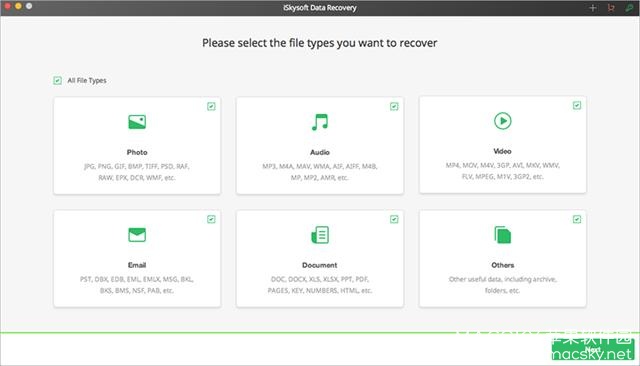
Task: Click the "Video" card title
Action: pyautogui.click(x=502, y=151)
